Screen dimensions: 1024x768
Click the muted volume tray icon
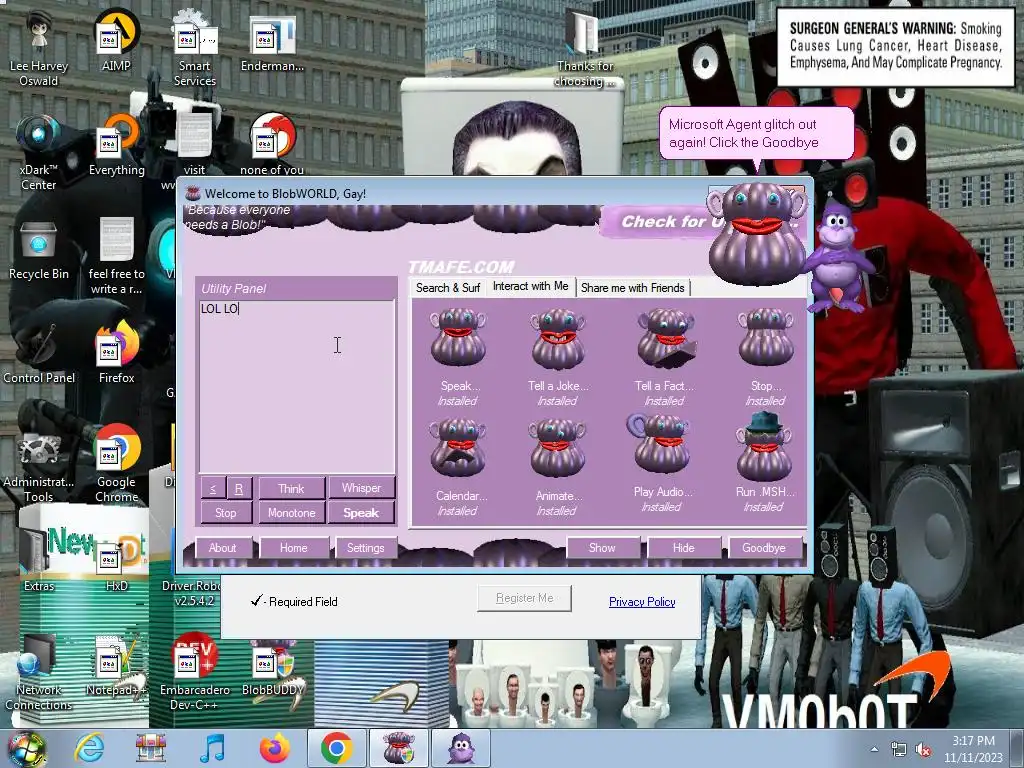(x=923, y=750)
